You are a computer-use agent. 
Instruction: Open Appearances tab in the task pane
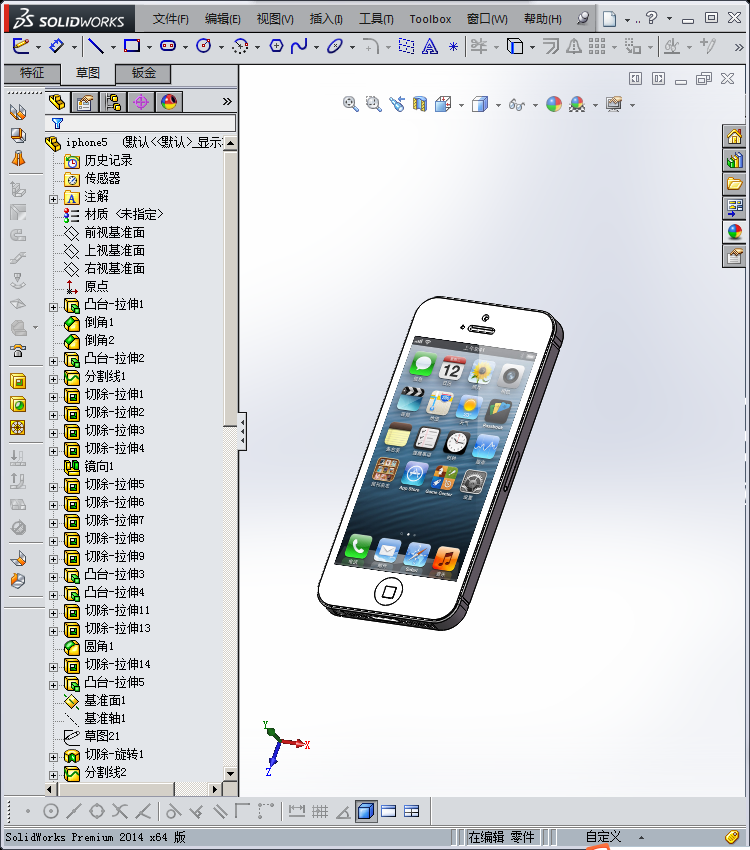pyautogui.click(x=734, y=232)
